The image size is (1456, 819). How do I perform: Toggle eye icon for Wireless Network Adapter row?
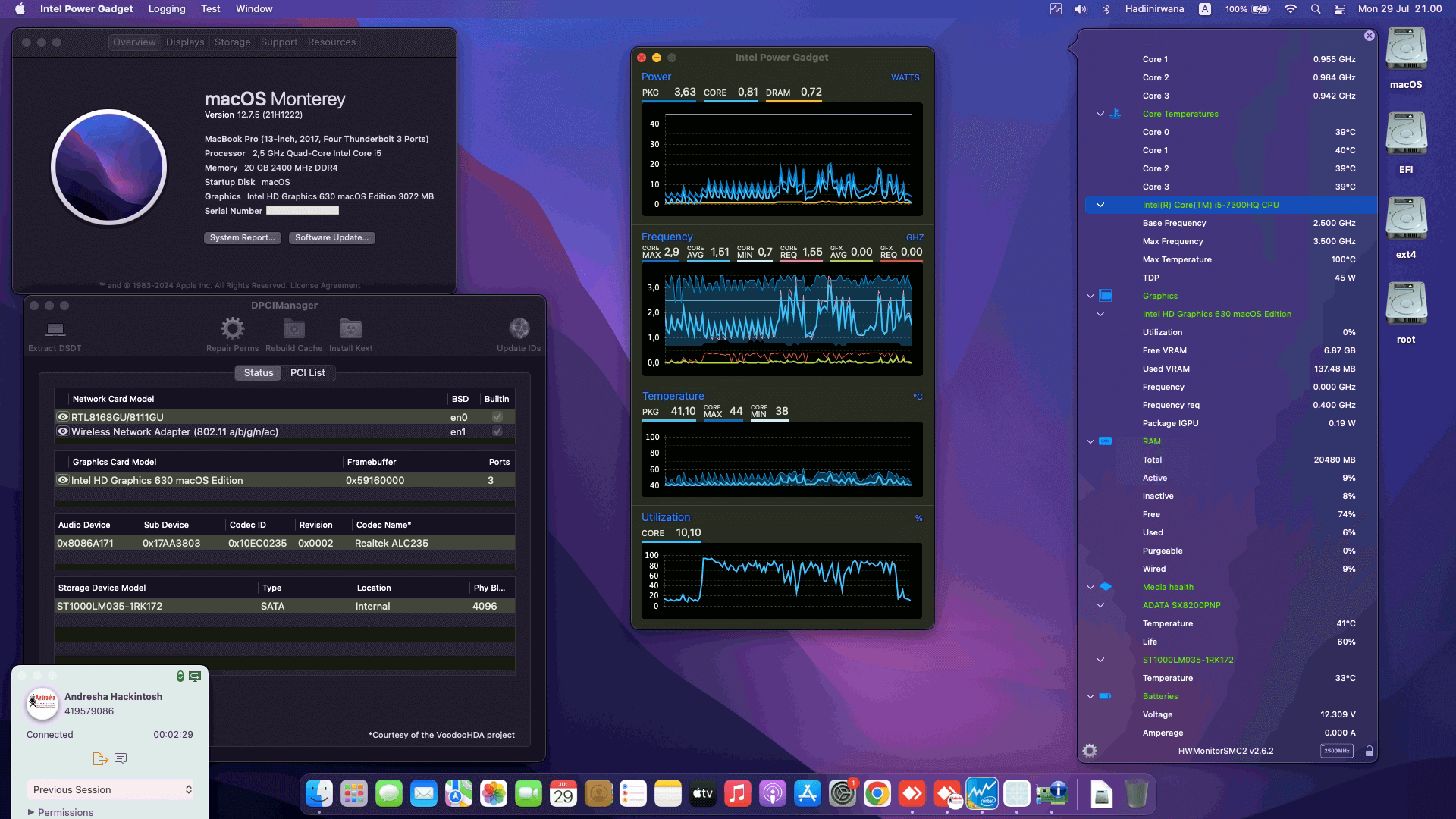pos(63,431)
